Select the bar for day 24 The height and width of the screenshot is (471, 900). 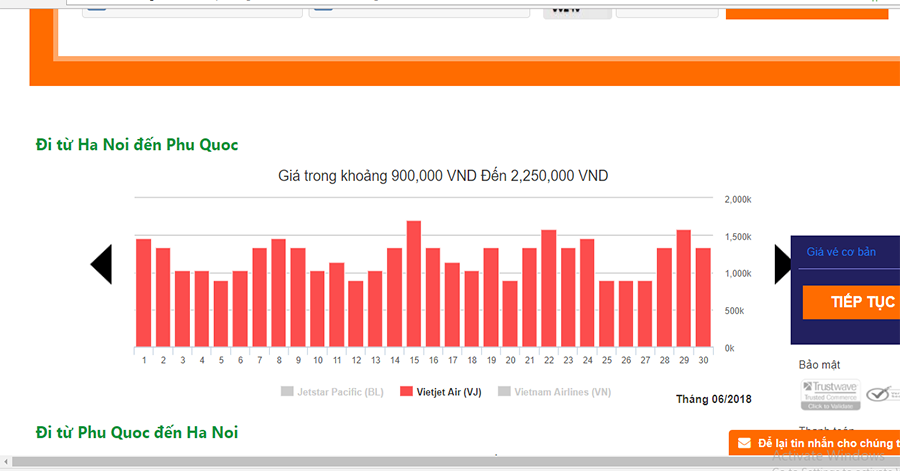pos(587,293)
